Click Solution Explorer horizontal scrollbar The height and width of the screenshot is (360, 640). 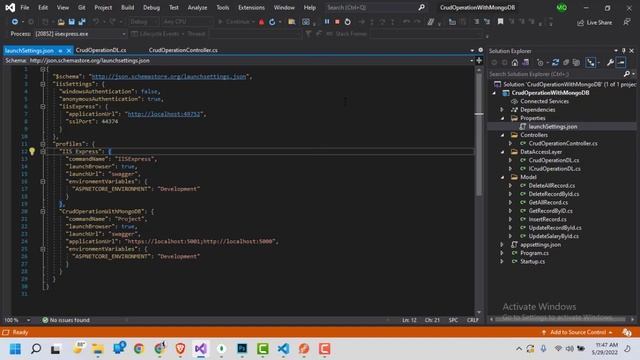(x=561, y=319)
